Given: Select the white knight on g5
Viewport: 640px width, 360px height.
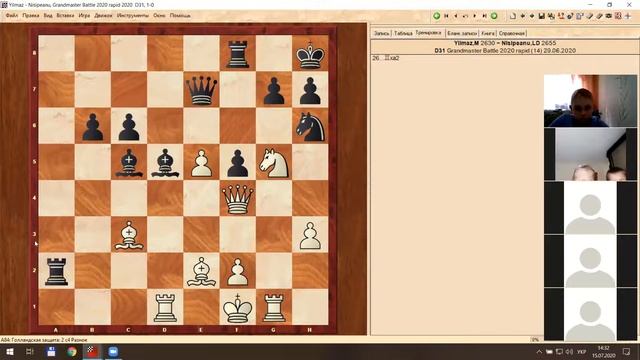Looking at the screenshot, I should click(x=274, y=162).
